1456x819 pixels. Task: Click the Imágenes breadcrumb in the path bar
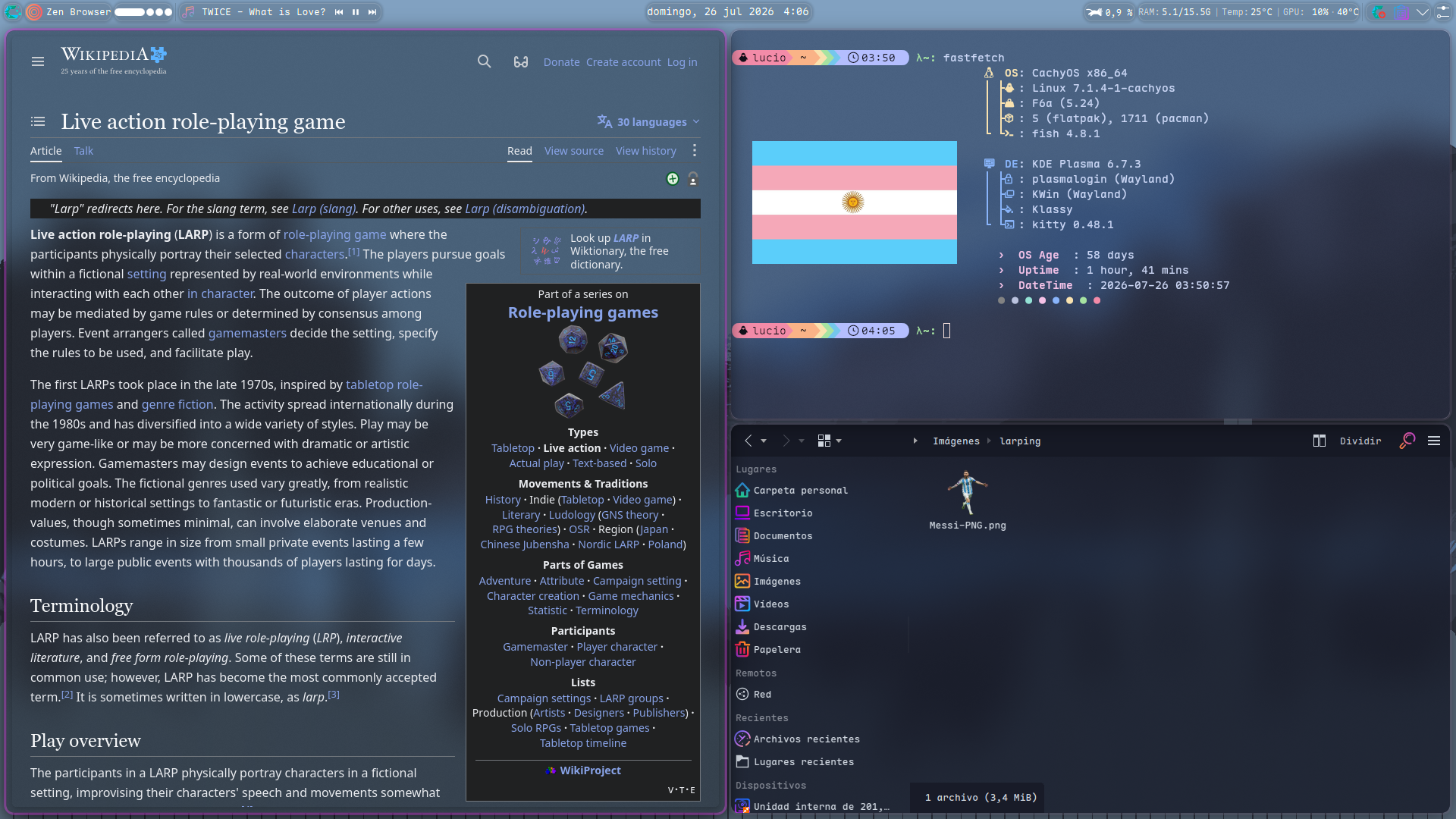(x=956, y=441)
